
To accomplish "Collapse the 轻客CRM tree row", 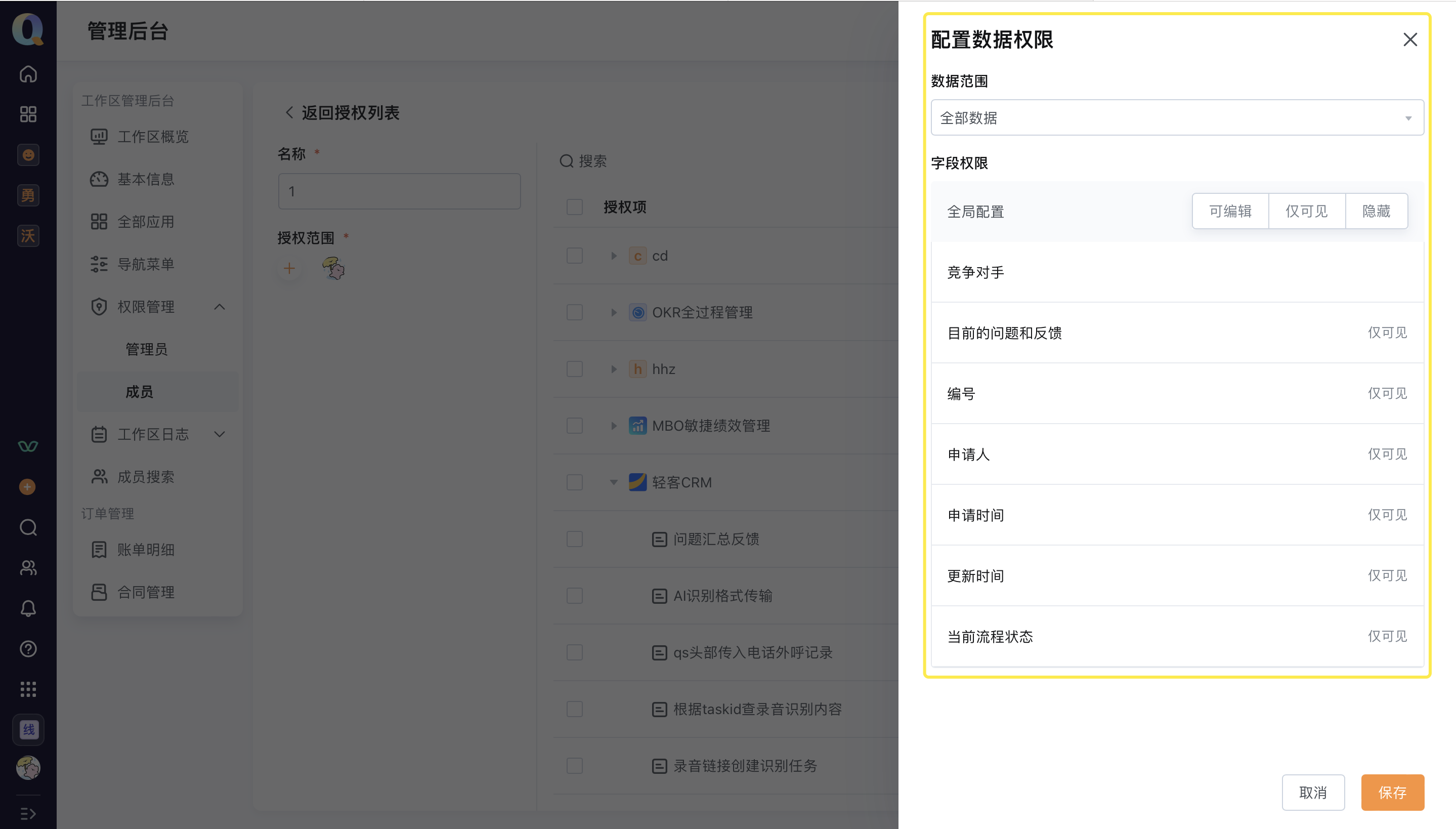I will [613, 482].
